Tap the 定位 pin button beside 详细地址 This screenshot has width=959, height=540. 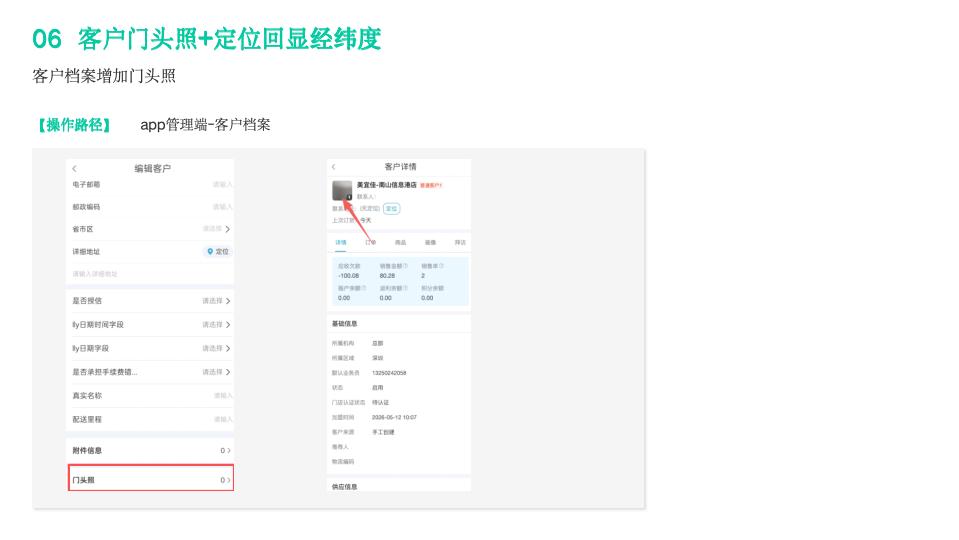(218, 251)
